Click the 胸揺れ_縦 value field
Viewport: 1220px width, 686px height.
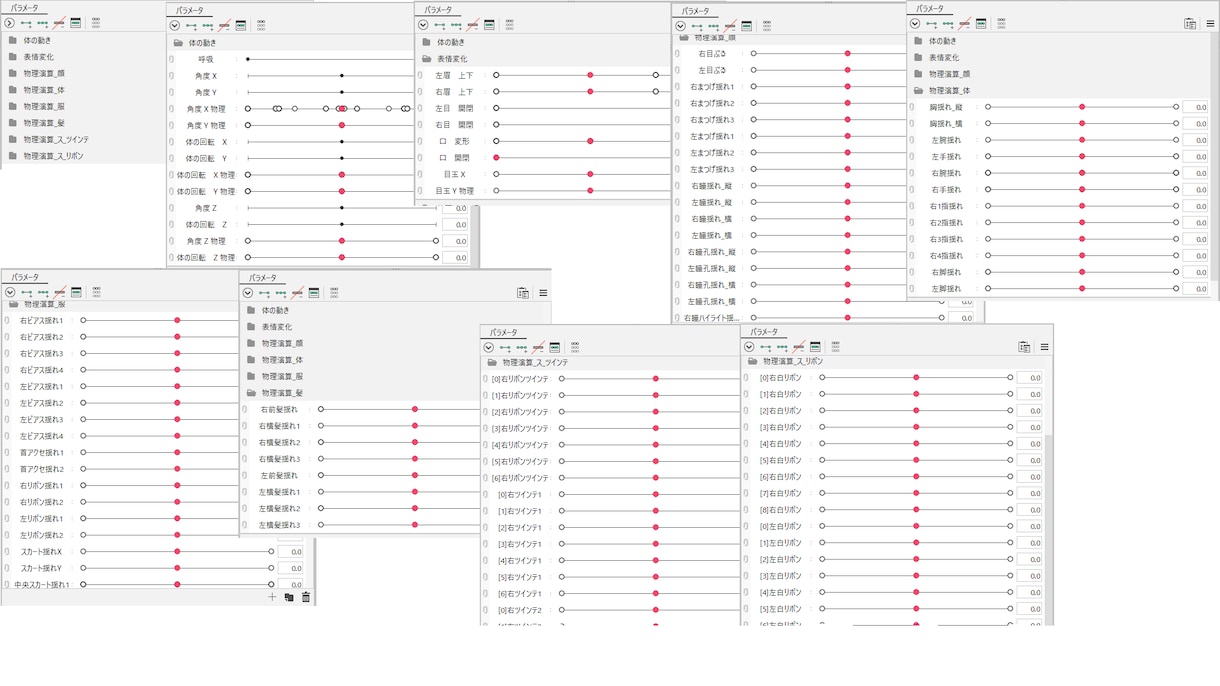click(1195, 107)
